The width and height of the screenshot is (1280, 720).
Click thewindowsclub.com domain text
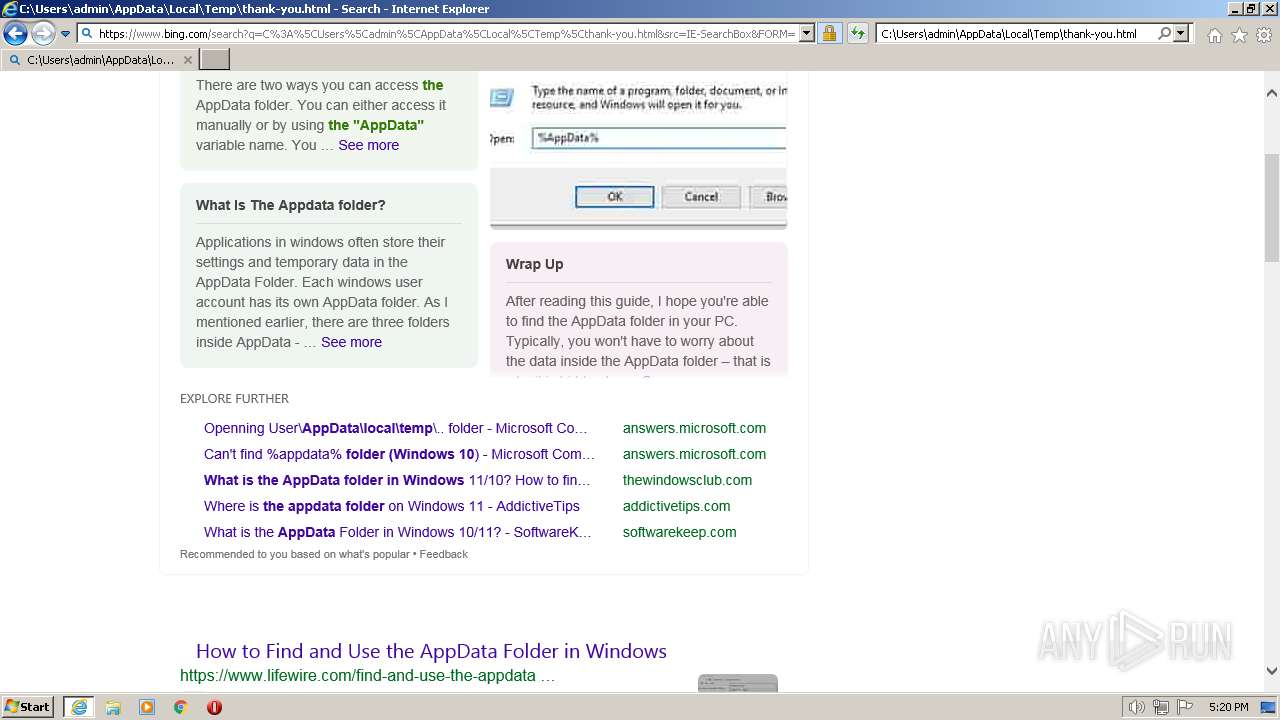687,480
